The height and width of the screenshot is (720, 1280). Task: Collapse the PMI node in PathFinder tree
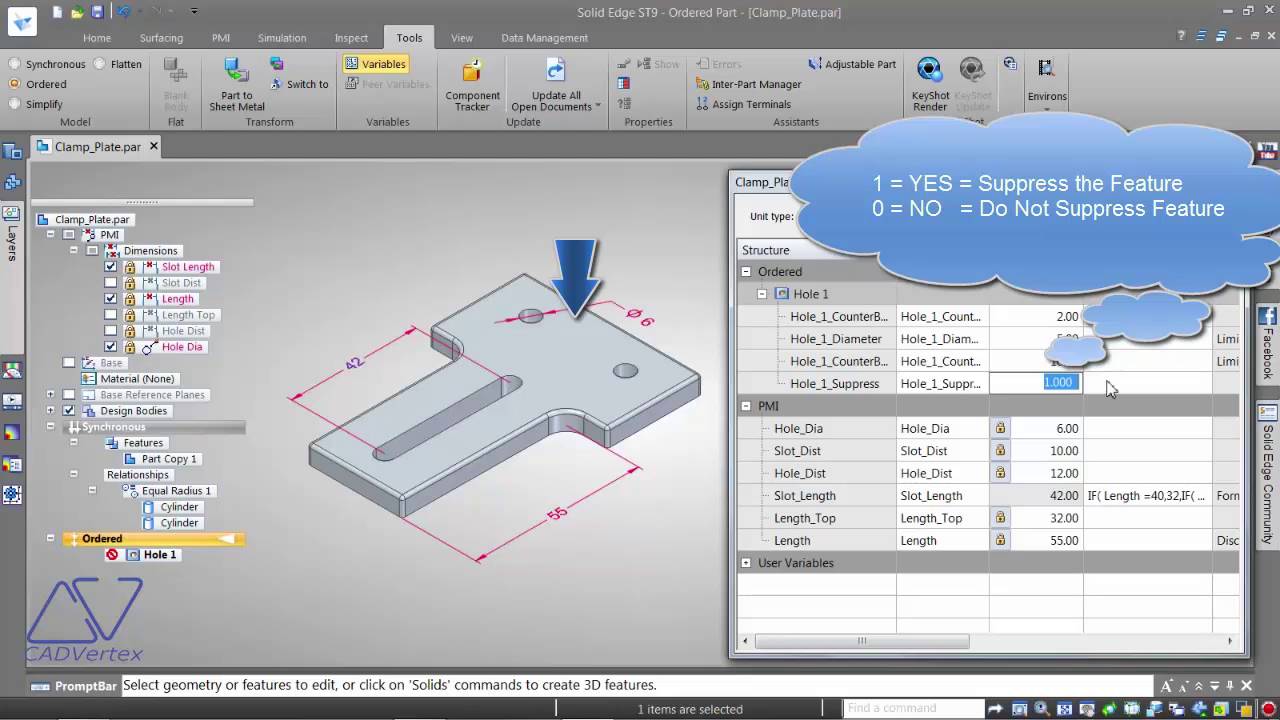[x=50, y=235]
